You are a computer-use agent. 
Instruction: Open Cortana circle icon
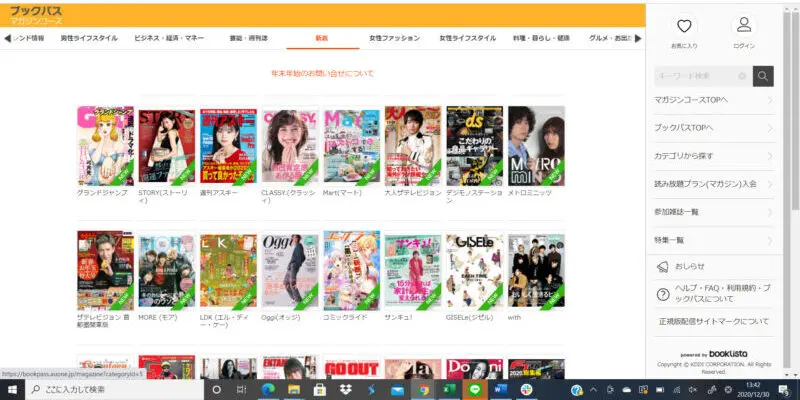coord(216,390)
